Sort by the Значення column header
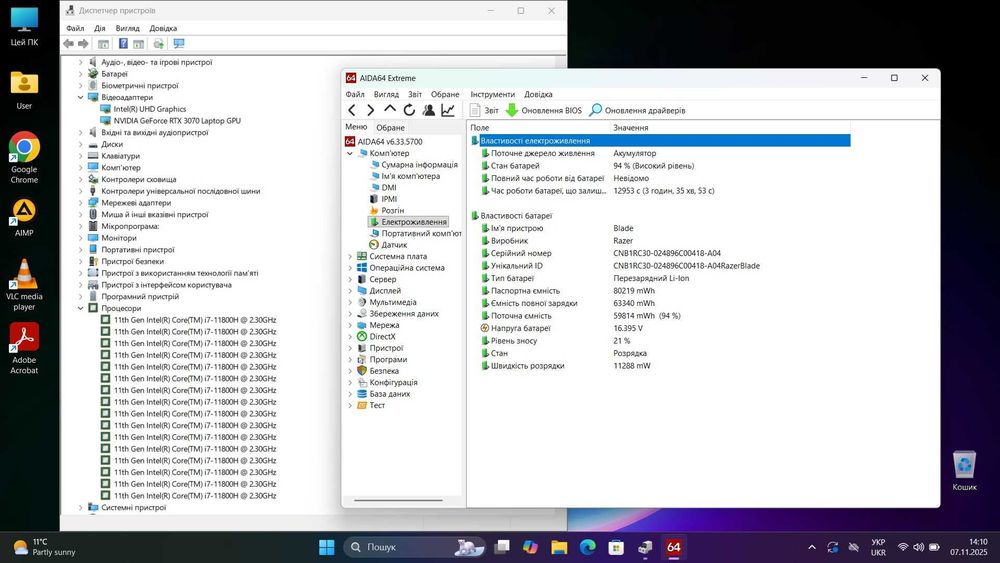This screenshot has height=563, width=1000. click(x=631, y=128)
